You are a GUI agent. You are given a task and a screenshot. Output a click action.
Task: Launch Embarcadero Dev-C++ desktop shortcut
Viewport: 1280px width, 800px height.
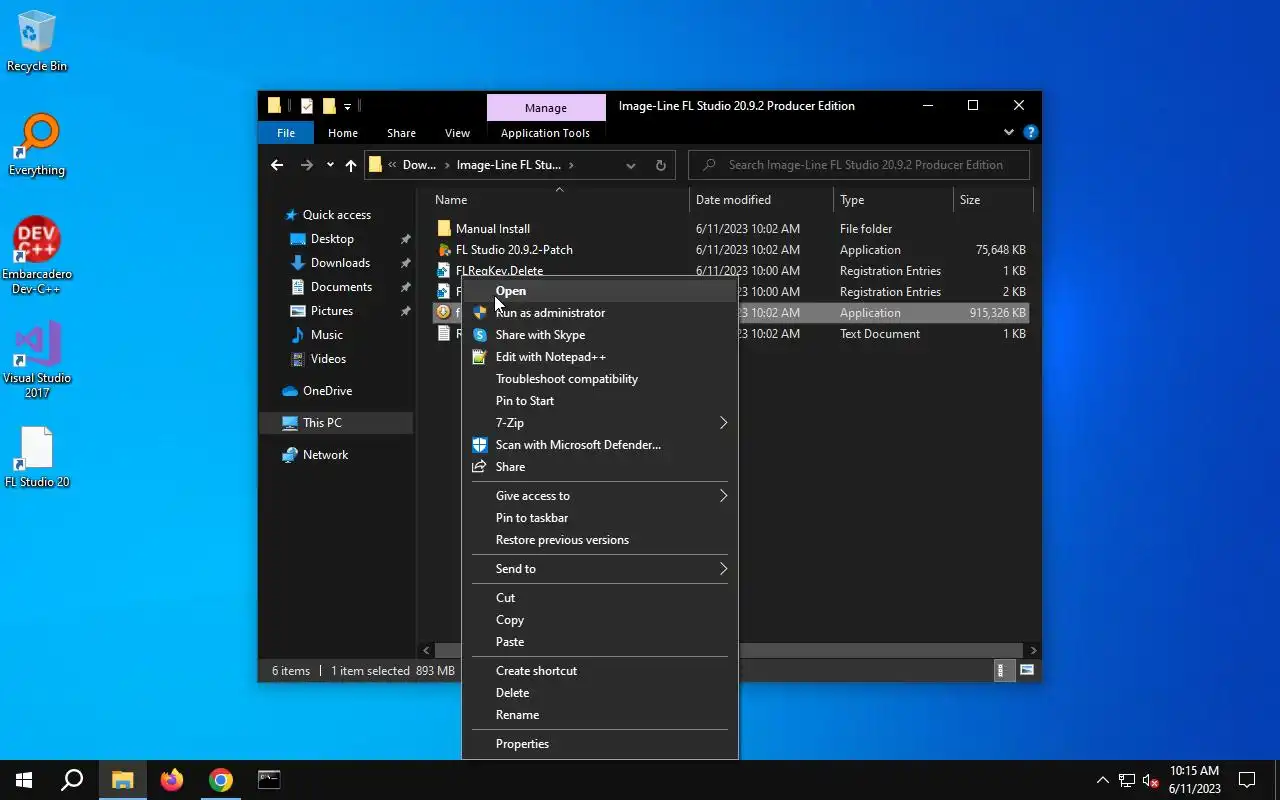(x=37, y=256)
